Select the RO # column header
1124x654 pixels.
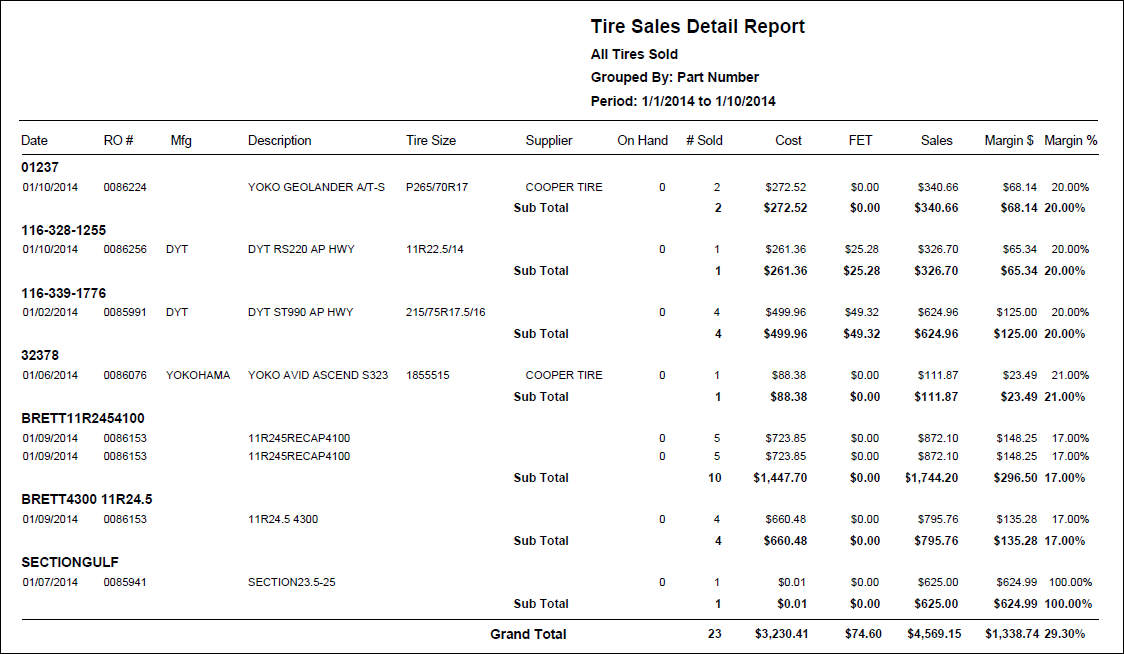click(x=119, y=141)
